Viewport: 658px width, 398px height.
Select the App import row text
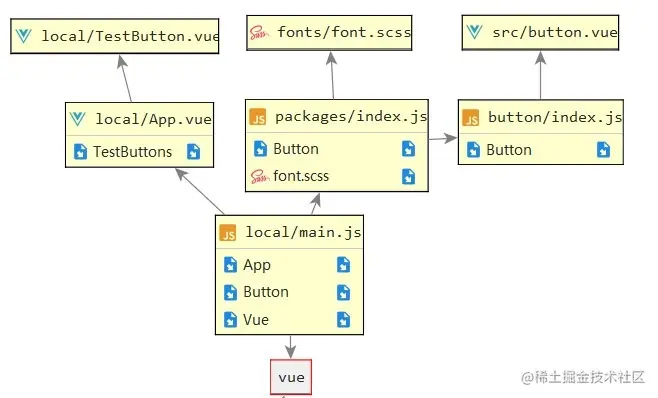[257, 265]
